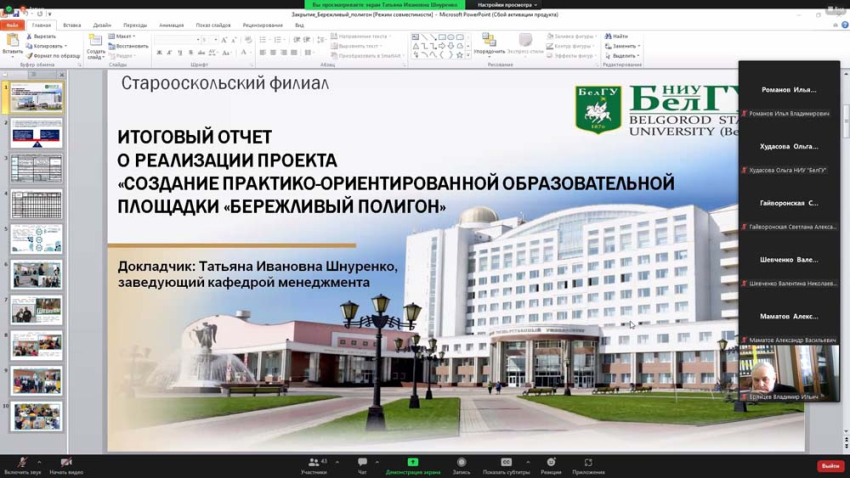
Task: Toggle Показать субтитры captions
Action: point(506,466)
